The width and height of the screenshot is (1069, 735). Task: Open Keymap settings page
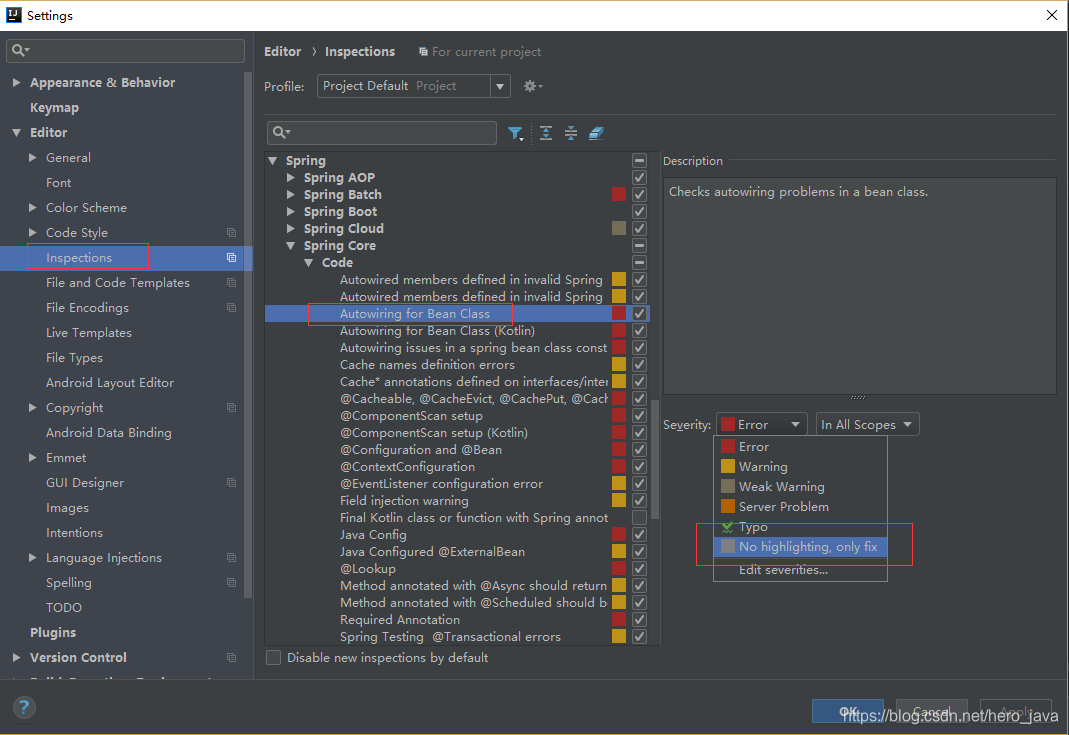coord(55,108)
